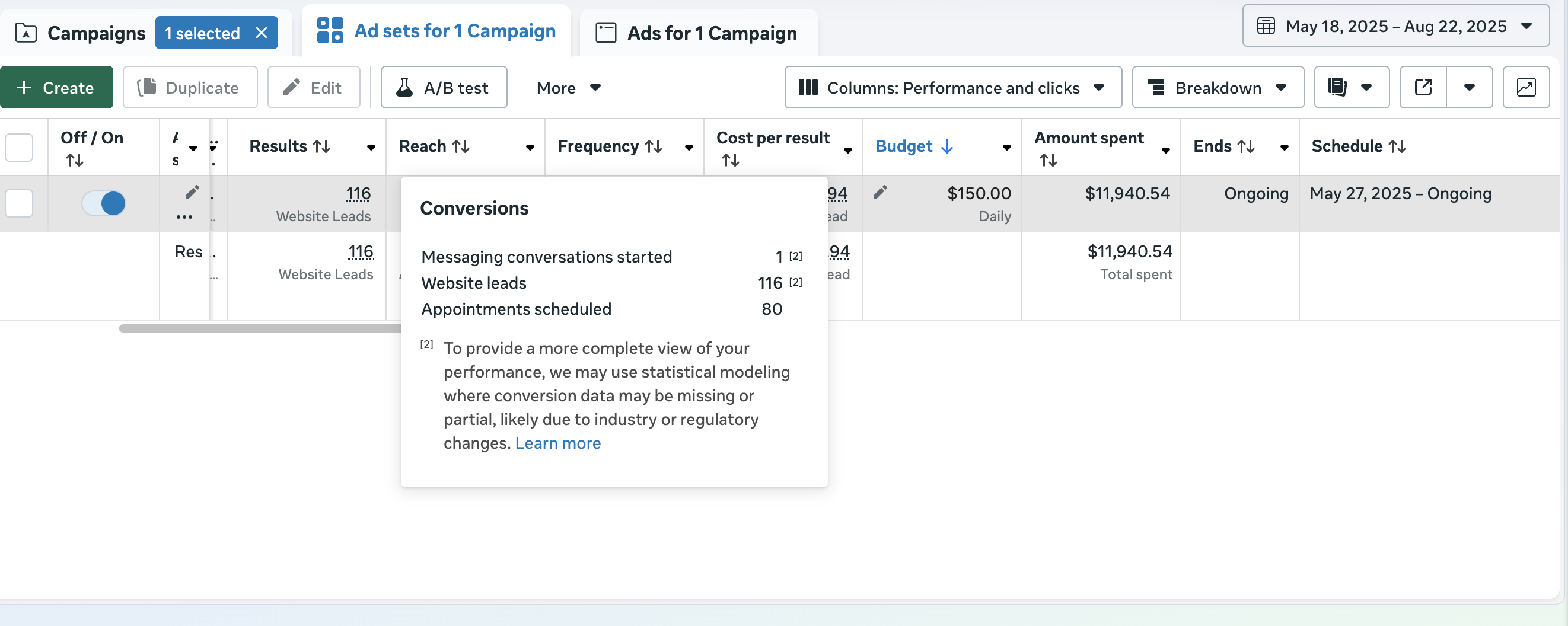Screen dimensions: 1568x626
Task: Click the pencil icon beside $150.00 budget
Action: (880, 193)
